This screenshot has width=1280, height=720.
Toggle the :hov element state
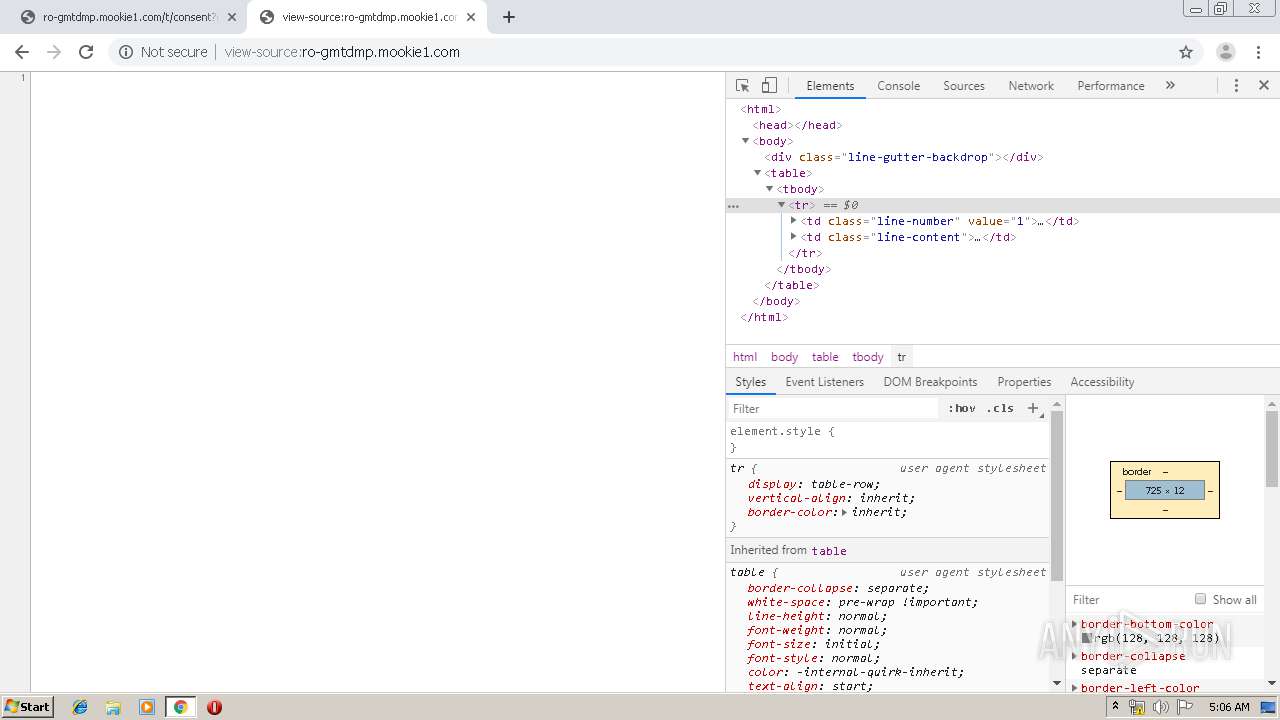click(961, 408)
